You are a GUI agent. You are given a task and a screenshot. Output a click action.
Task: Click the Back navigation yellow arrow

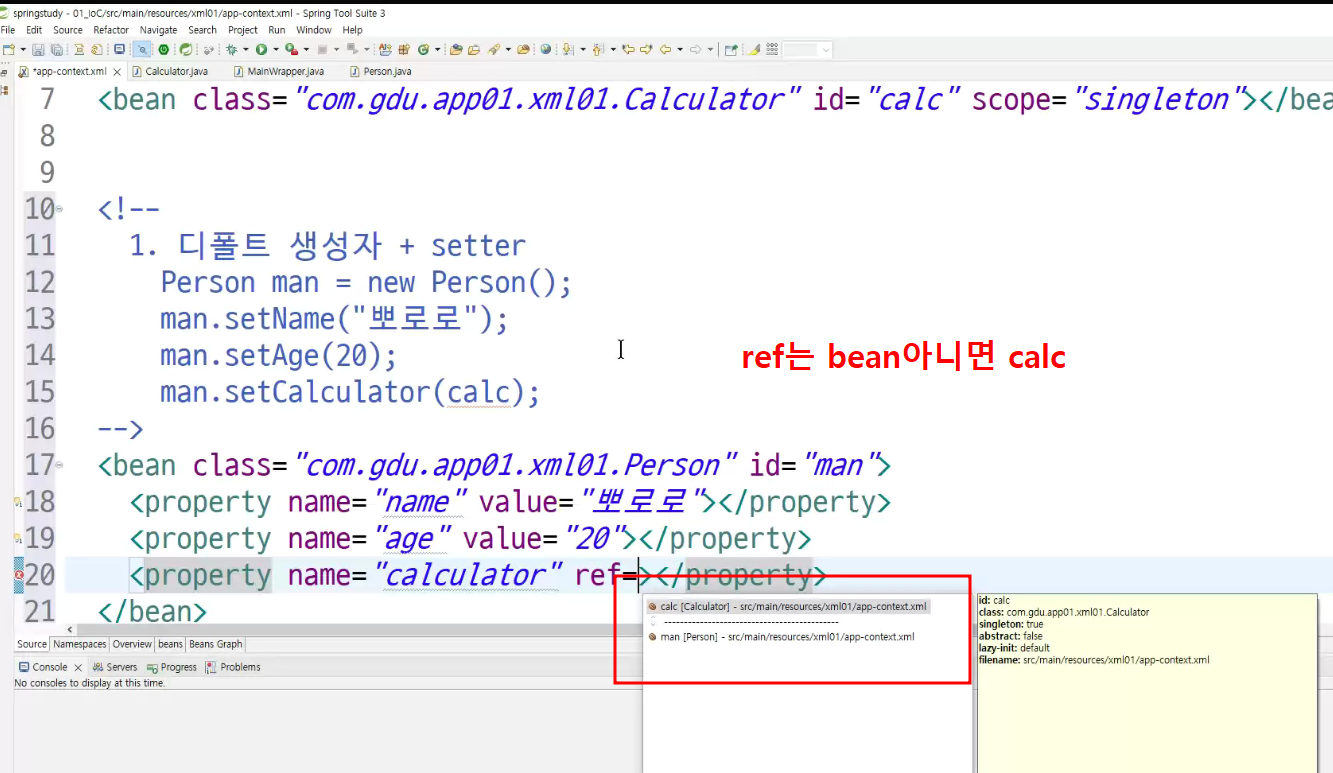(665, 49)
